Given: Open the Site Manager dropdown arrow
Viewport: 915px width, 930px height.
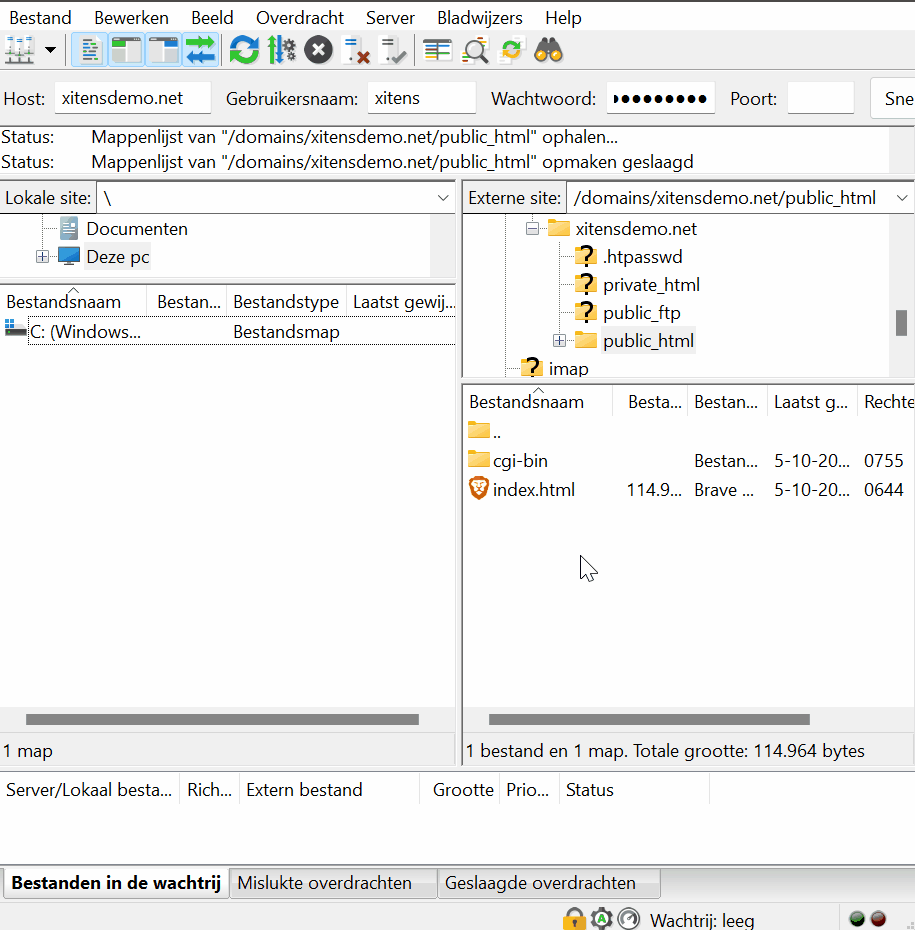Looking at the screenshot, I should pyautogui.click(x=50, y=50).
